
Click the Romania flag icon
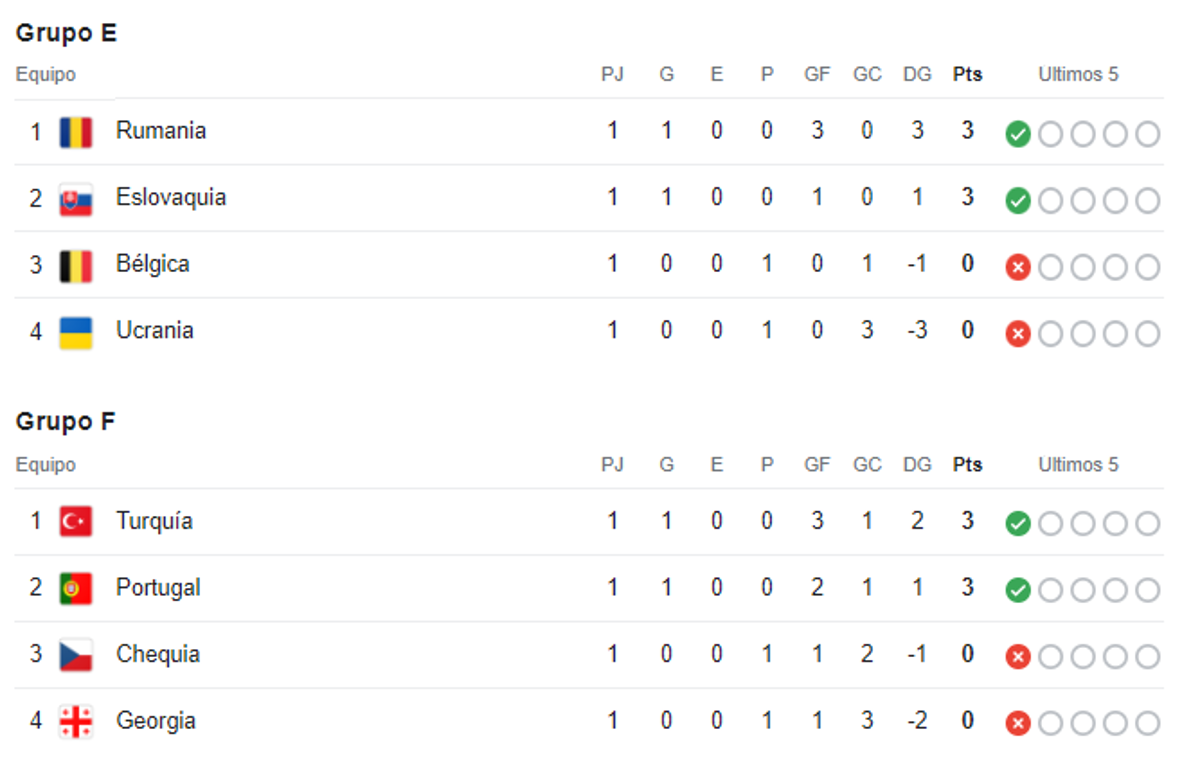(x=76, y=132)
